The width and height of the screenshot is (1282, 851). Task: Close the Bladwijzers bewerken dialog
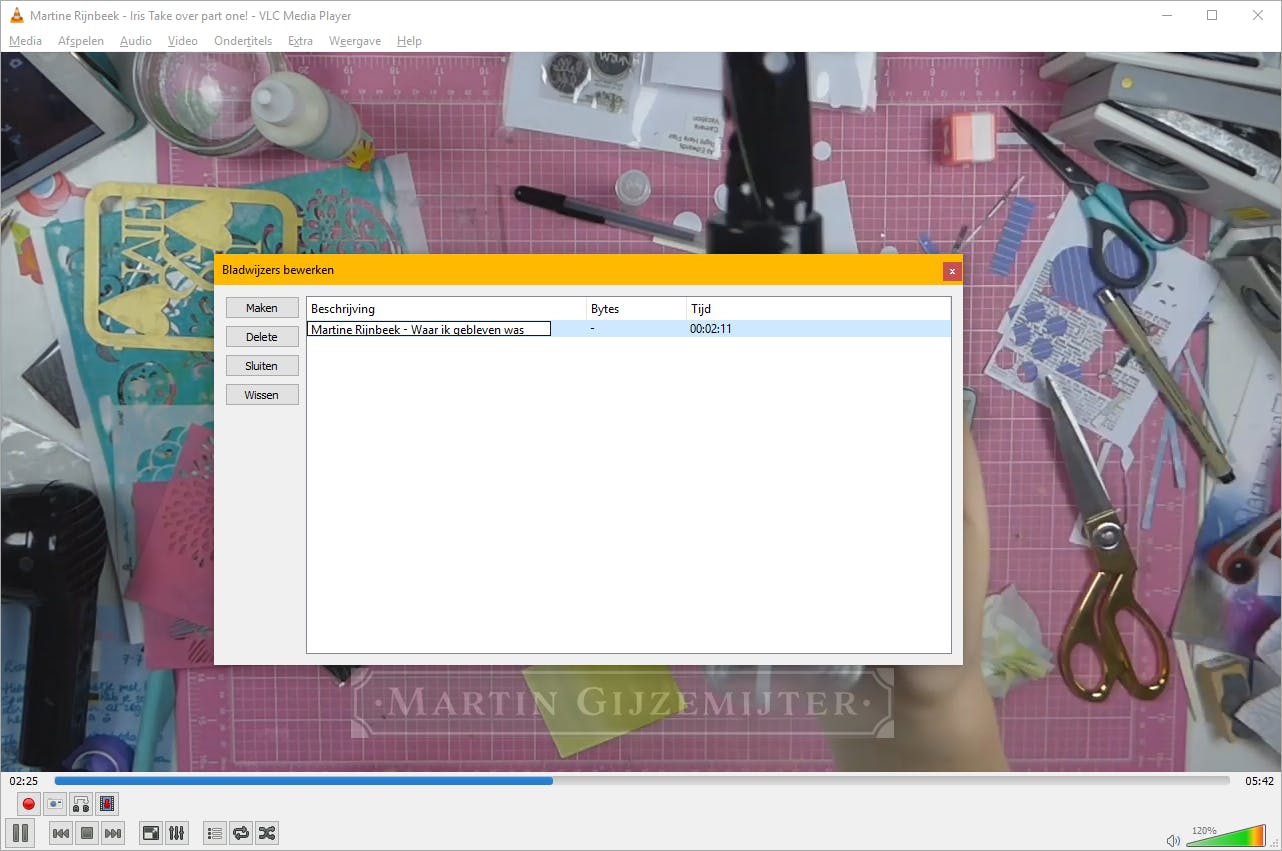click(x=952, y=271)
